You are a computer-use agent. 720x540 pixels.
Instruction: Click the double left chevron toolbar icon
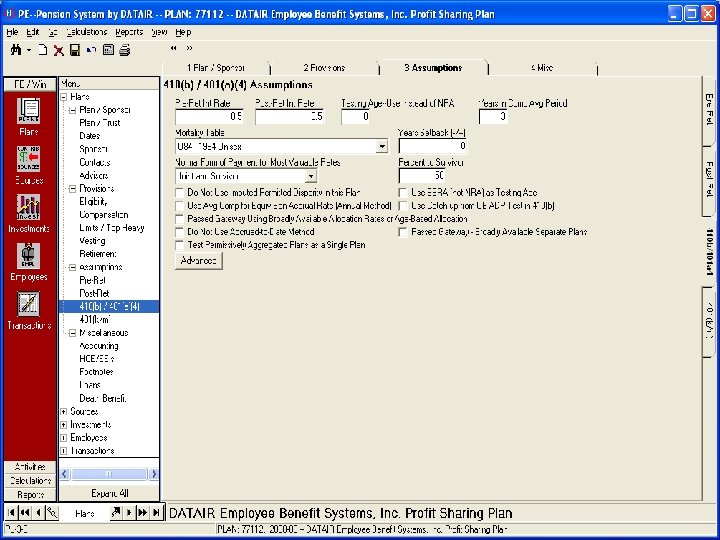(174, 48)
